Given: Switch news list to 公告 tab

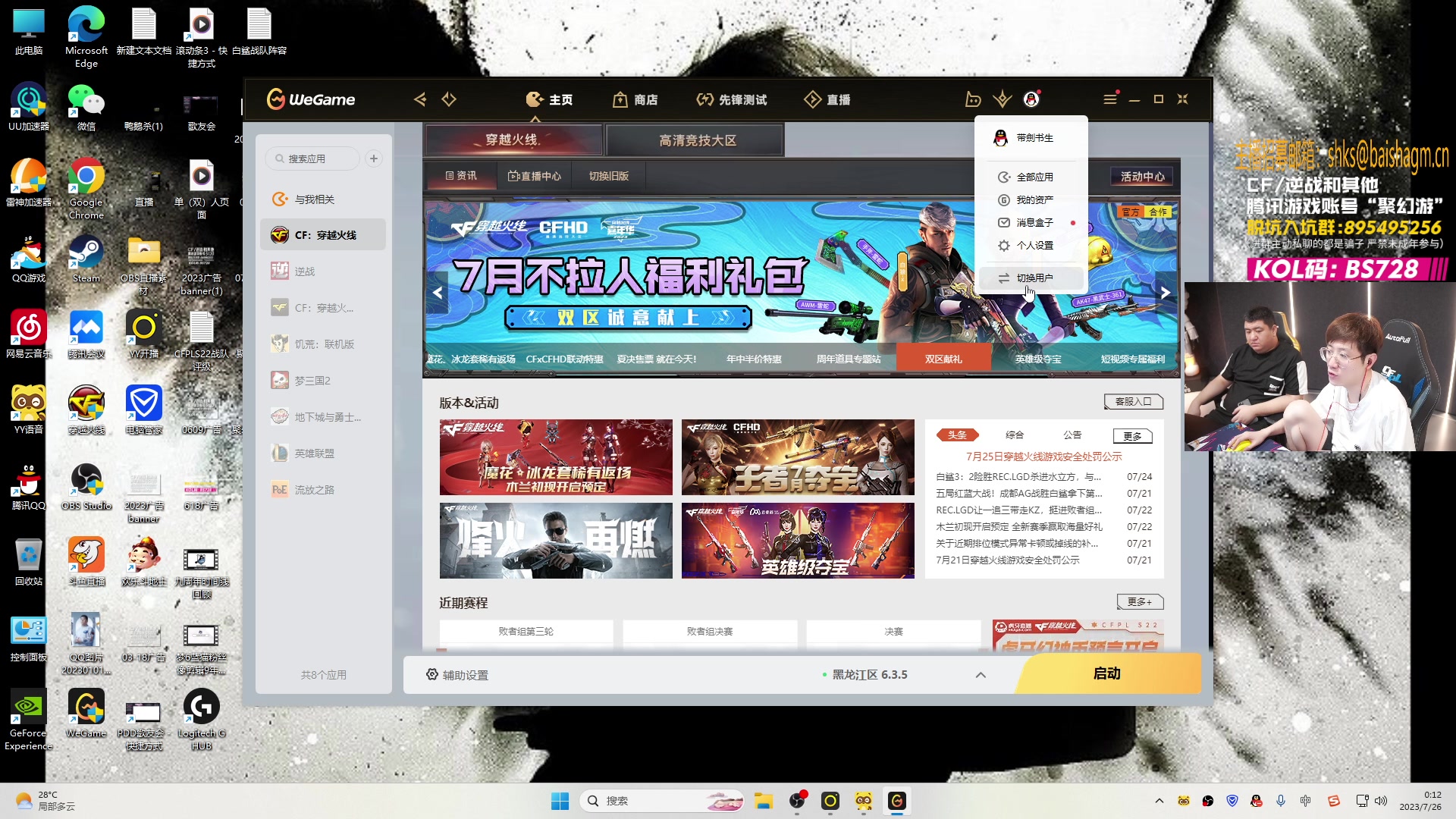Looking at the screenshot, I should [x=1072, y=435].
